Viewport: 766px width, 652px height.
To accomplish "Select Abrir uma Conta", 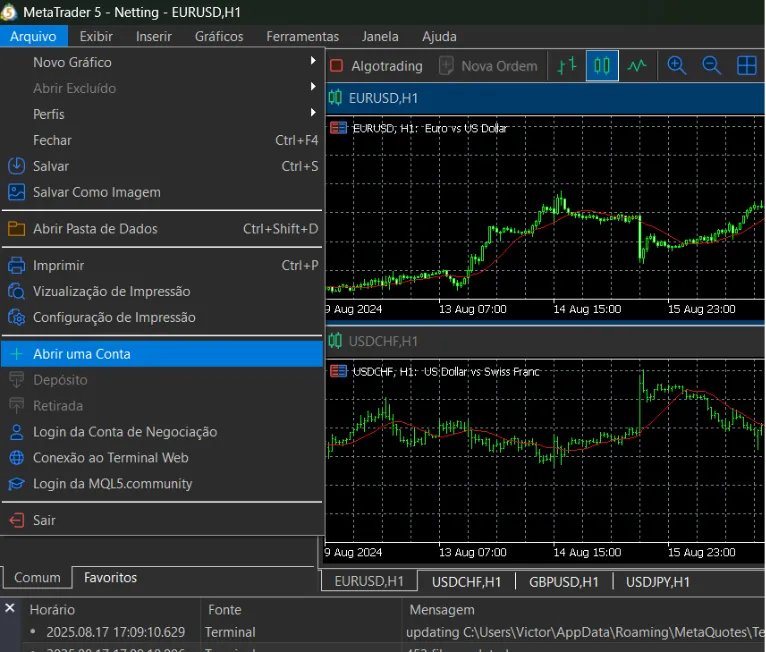I will pos(162,354).
